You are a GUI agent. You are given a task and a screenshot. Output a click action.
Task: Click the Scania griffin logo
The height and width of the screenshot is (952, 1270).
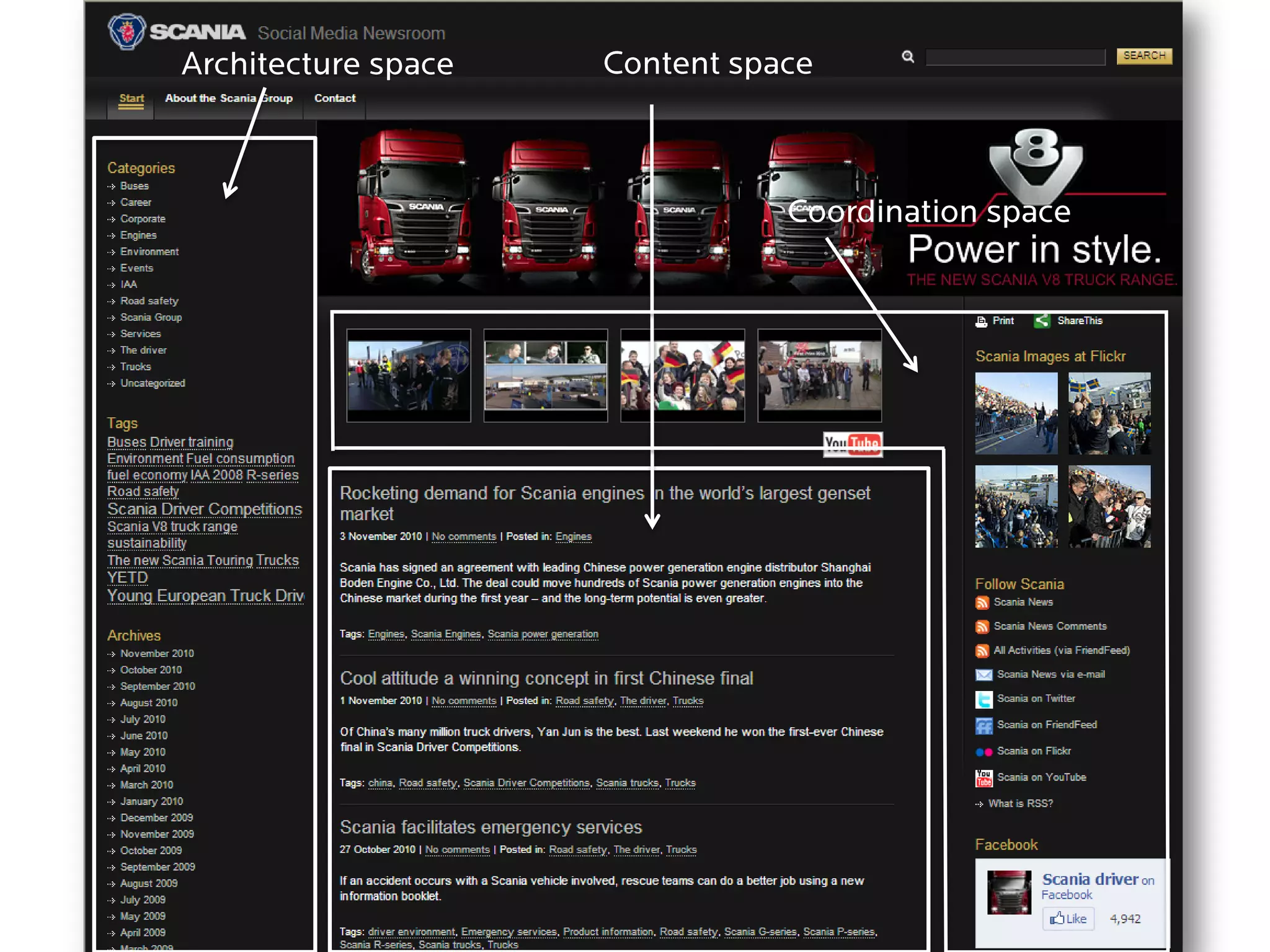tap(127, 31)
